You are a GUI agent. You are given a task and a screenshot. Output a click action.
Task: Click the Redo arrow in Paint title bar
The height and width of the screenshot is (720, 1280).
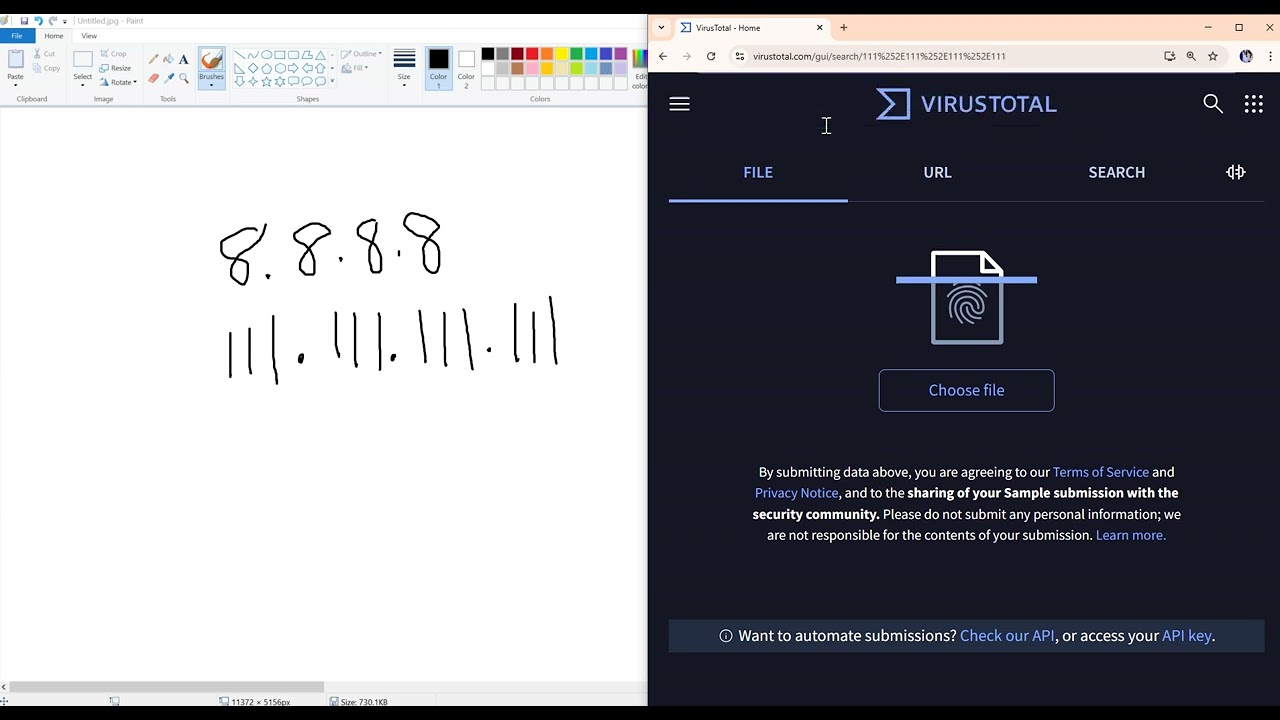52,21
